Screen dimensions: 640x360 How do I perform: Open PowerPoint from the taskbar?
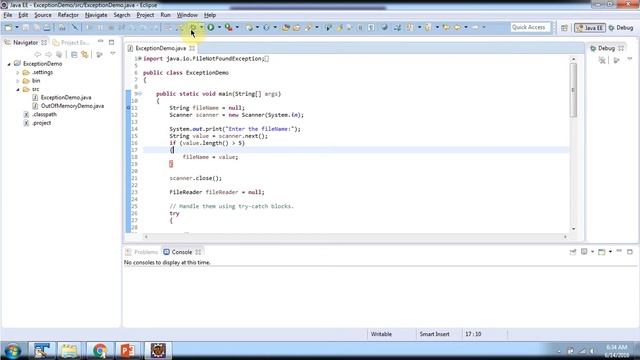tap(127, 351)
